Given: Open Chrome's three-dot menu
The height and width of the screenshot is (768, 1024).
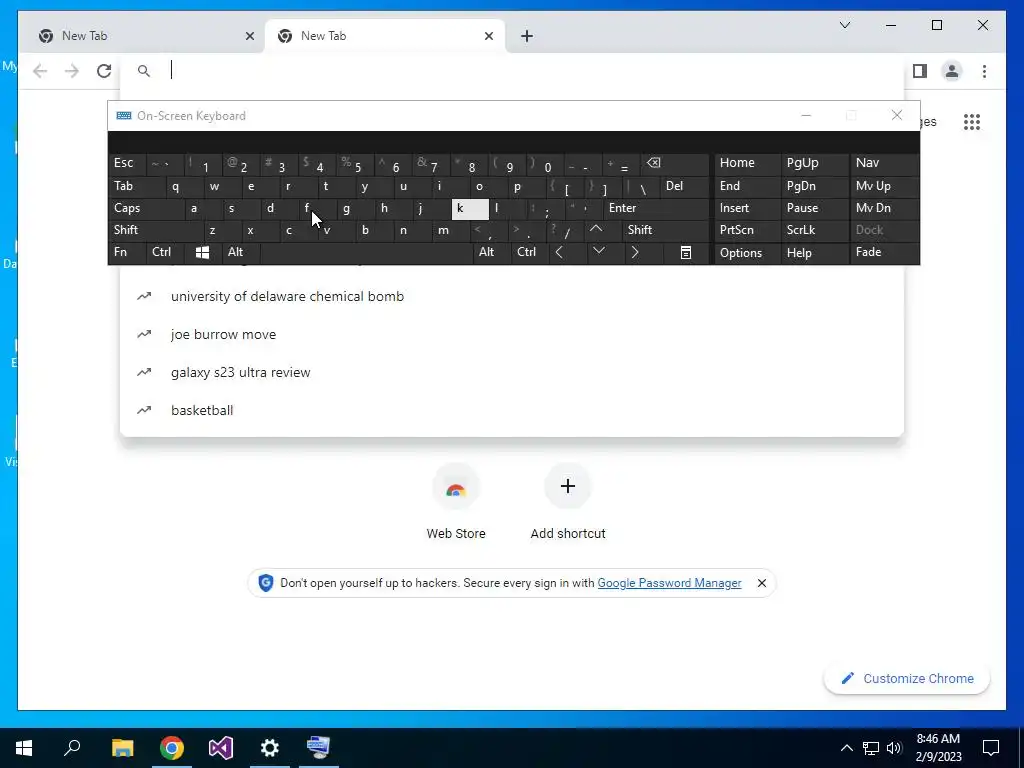Looking at the screenshot, I should click(x=984, y=71).
